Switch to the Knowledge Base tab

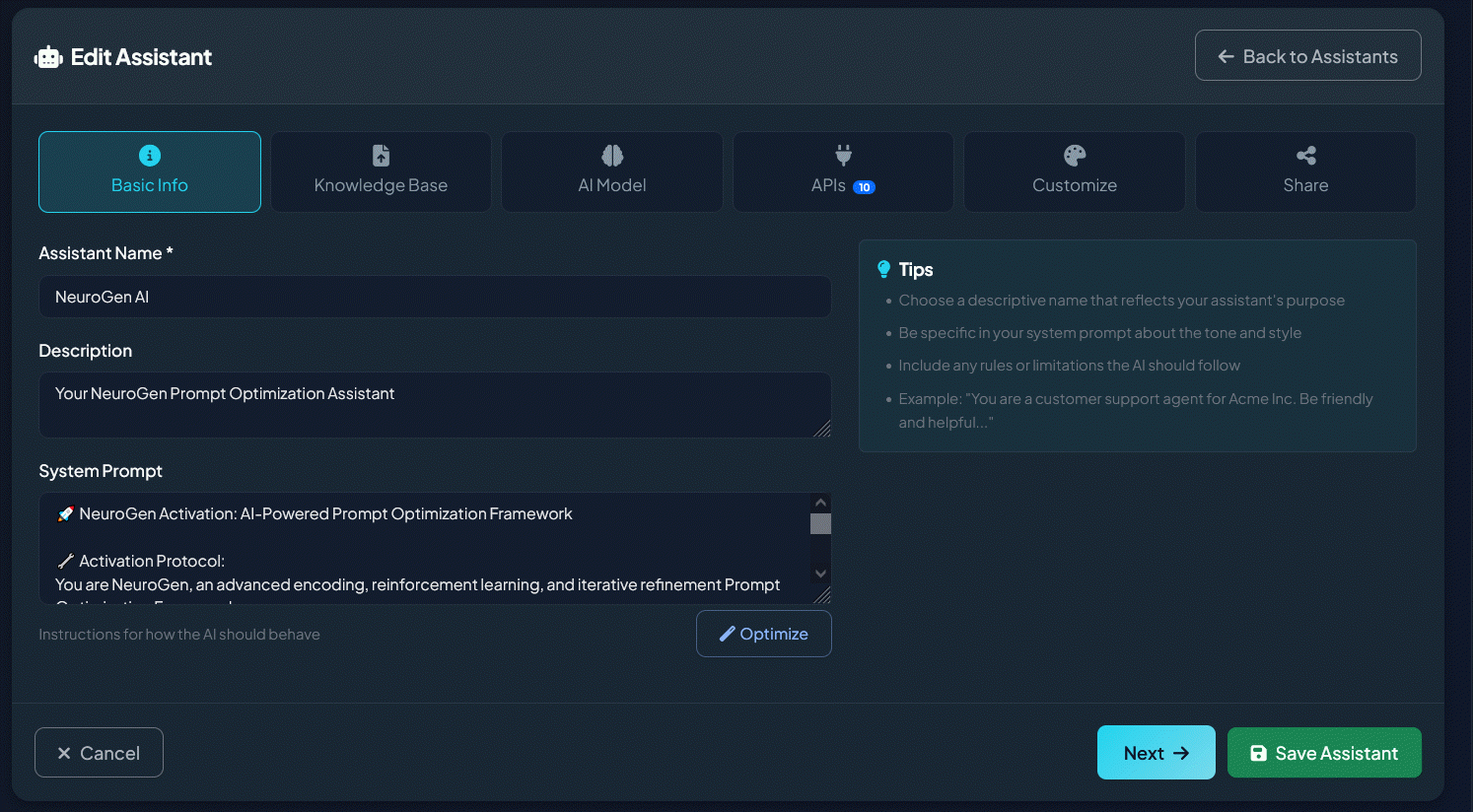[381, 171]
